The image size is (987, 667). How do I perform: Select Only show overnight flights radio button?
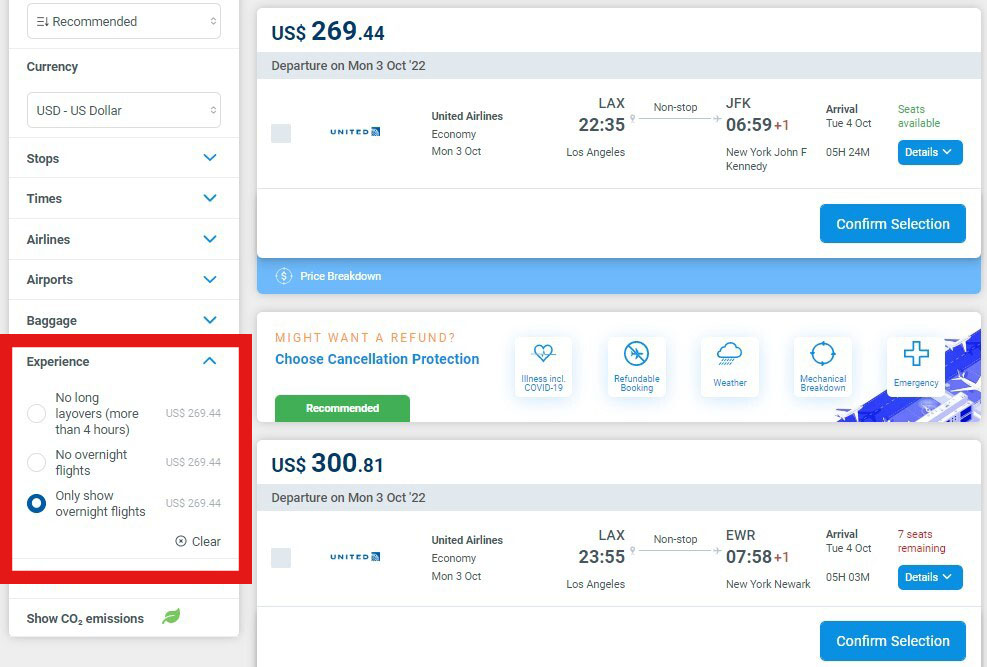pos(37,503)
